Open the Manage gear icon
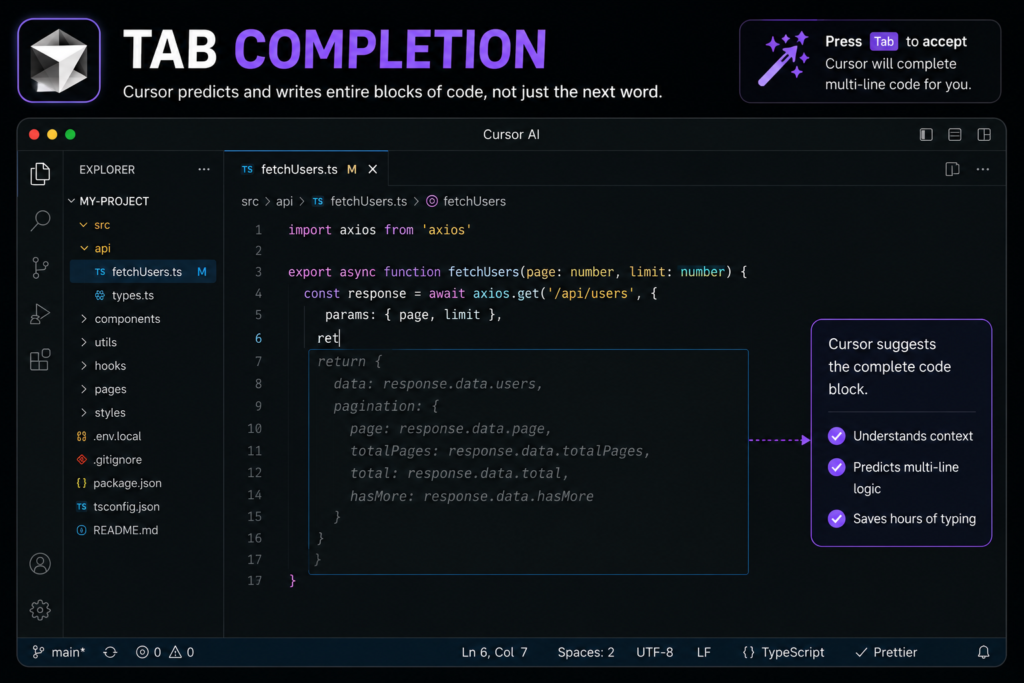Viewport: 1024px width, 683px height. pos(40,610)
